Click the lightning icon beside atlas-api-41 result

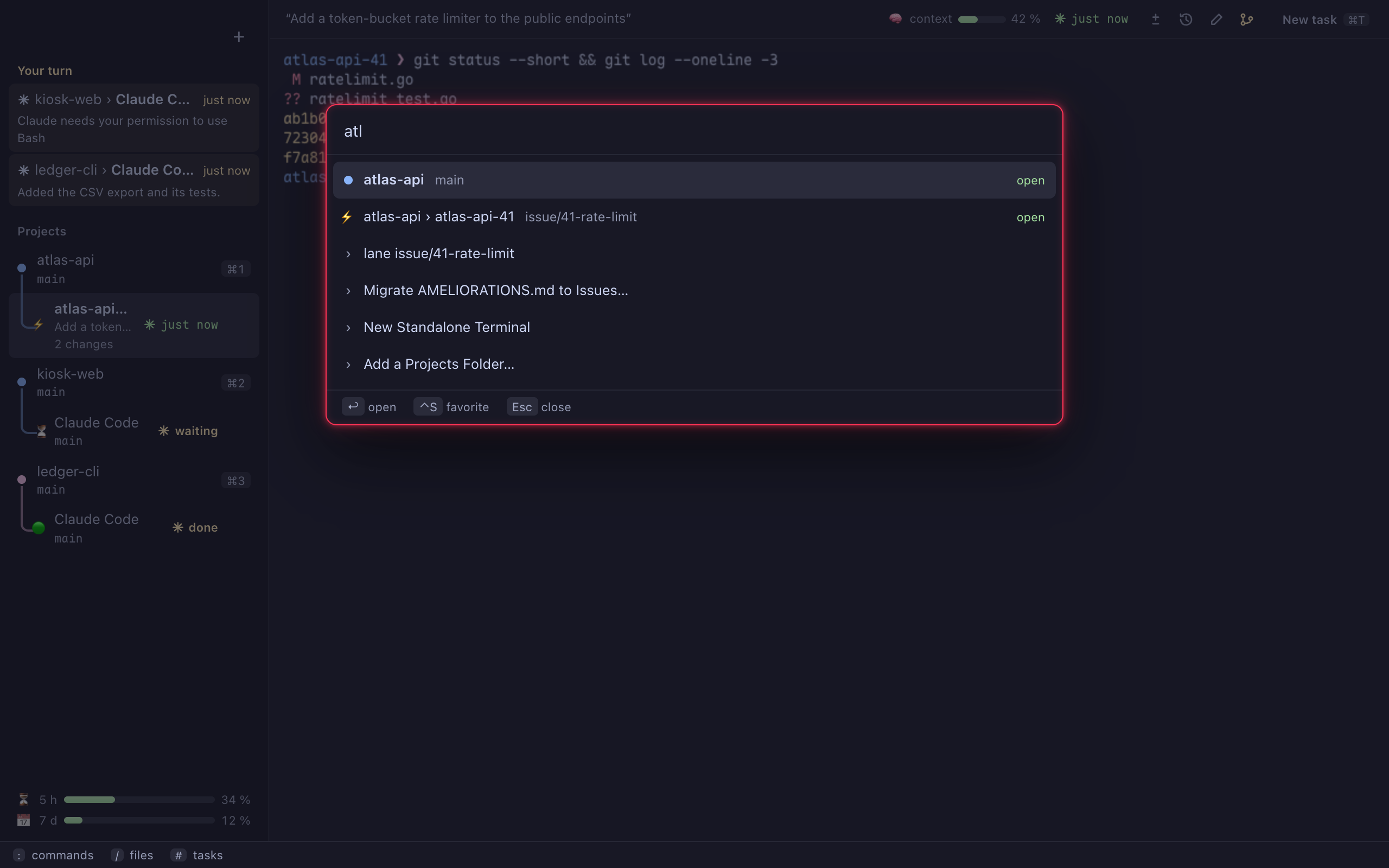pyautogui.click(x=347, y=217)
